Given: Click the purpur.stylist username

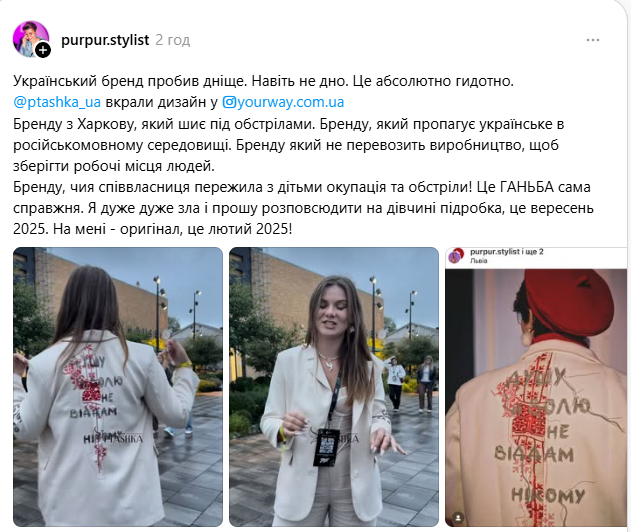Looking at the screenshot, I should point(105,40).
